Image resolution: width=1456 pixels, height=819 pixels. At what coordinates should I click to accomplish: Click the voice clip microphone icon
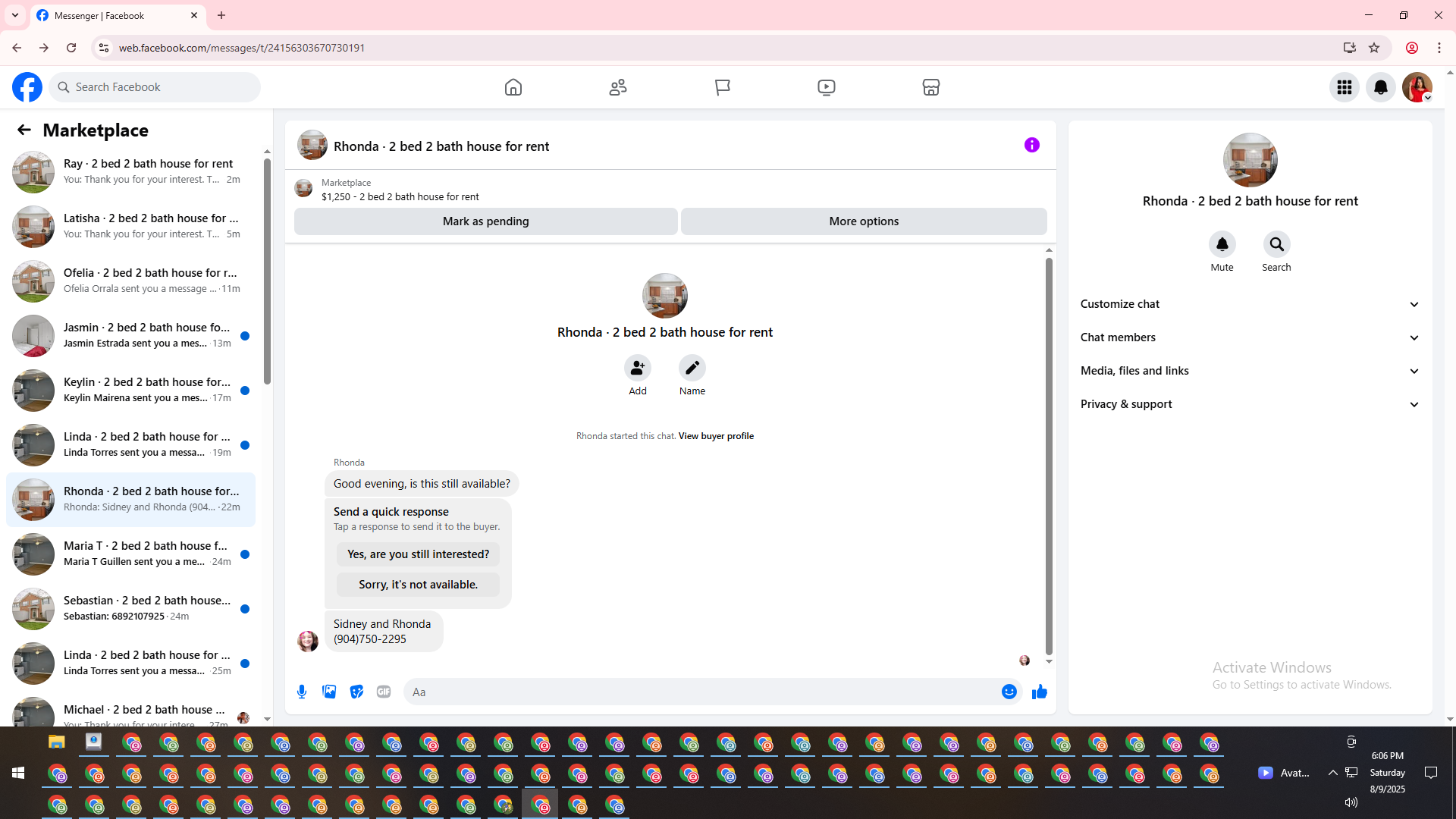tap(302, 692)
